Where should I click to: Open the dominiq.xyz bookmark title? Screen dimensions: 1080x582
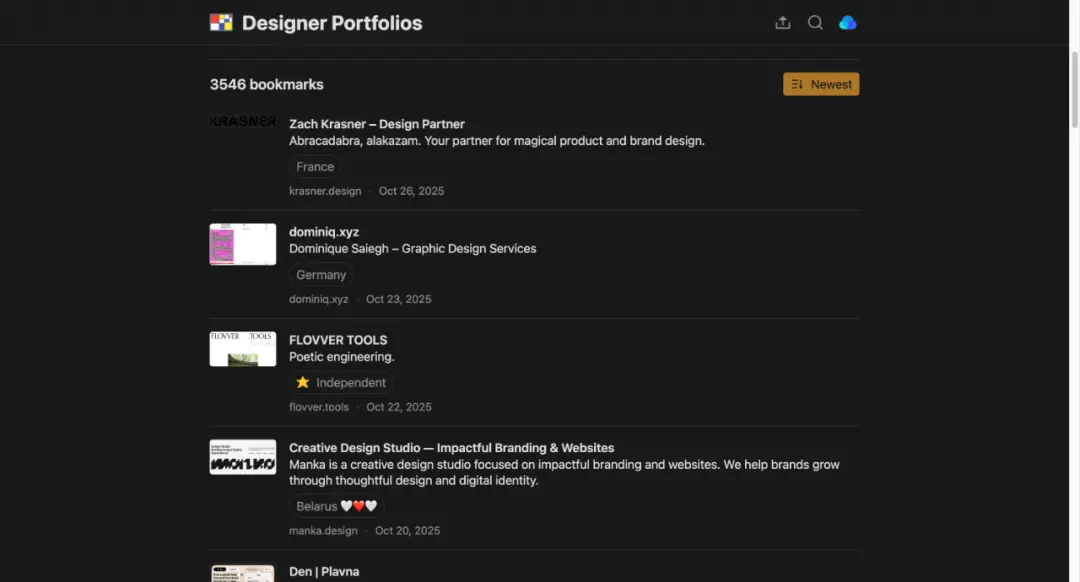pos(324,232)
